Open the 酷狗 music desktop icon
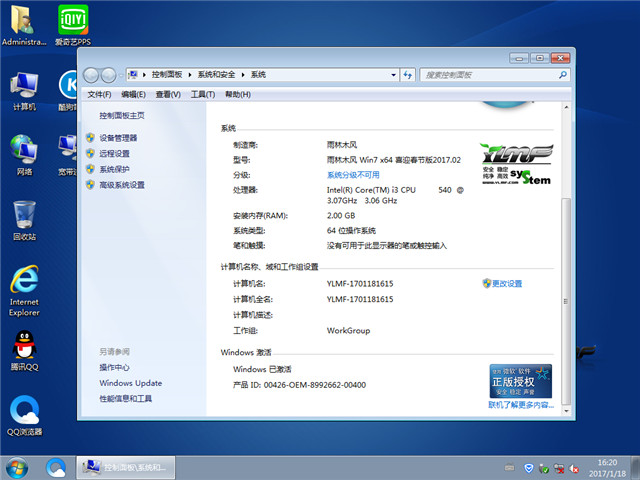This screenshot has width=640, height=480. (68, 91)
